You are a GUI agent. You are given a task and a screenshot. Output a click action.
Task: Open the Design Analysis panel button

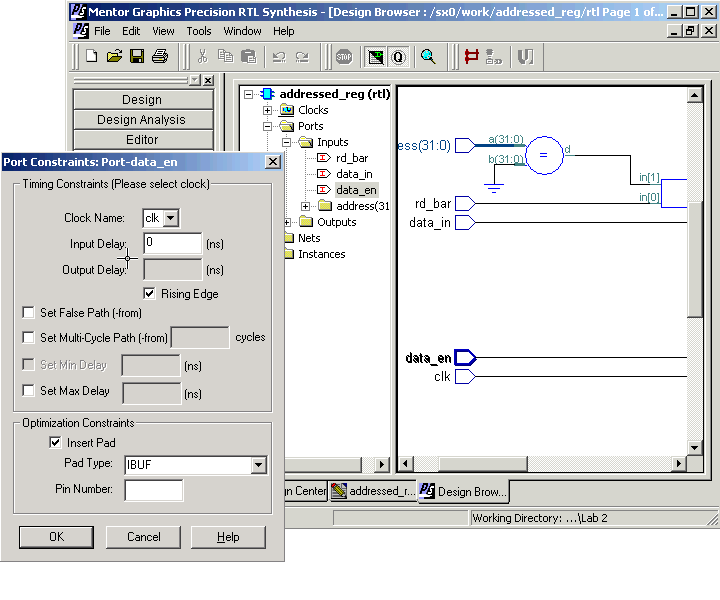[143, 119]
